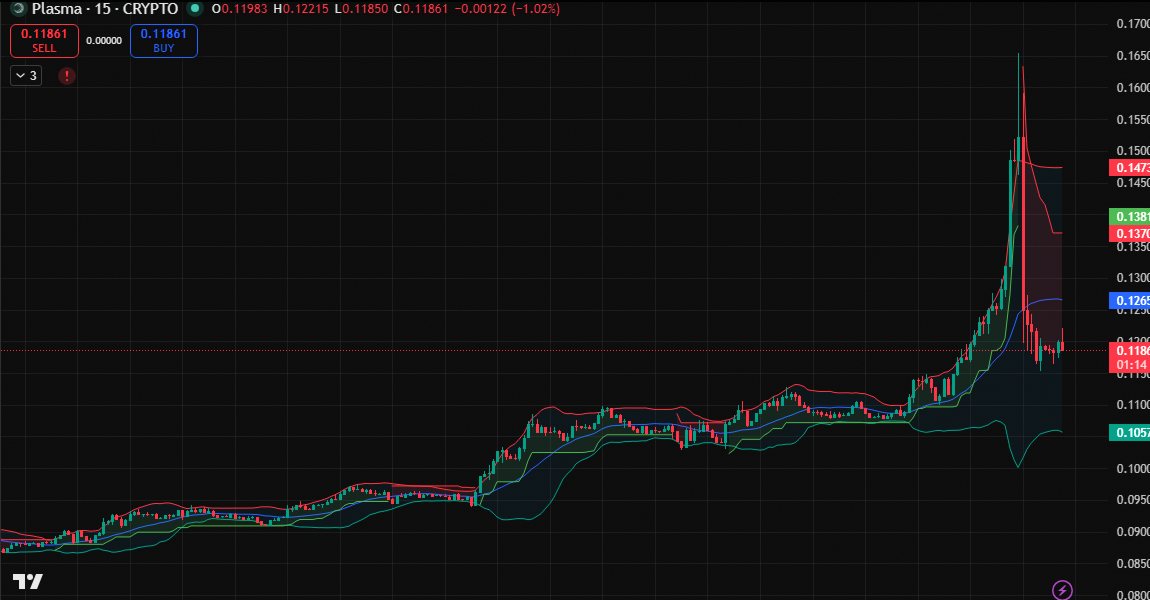
Task: Click the red 0.1473 price label
Action: pos(1129,168)
